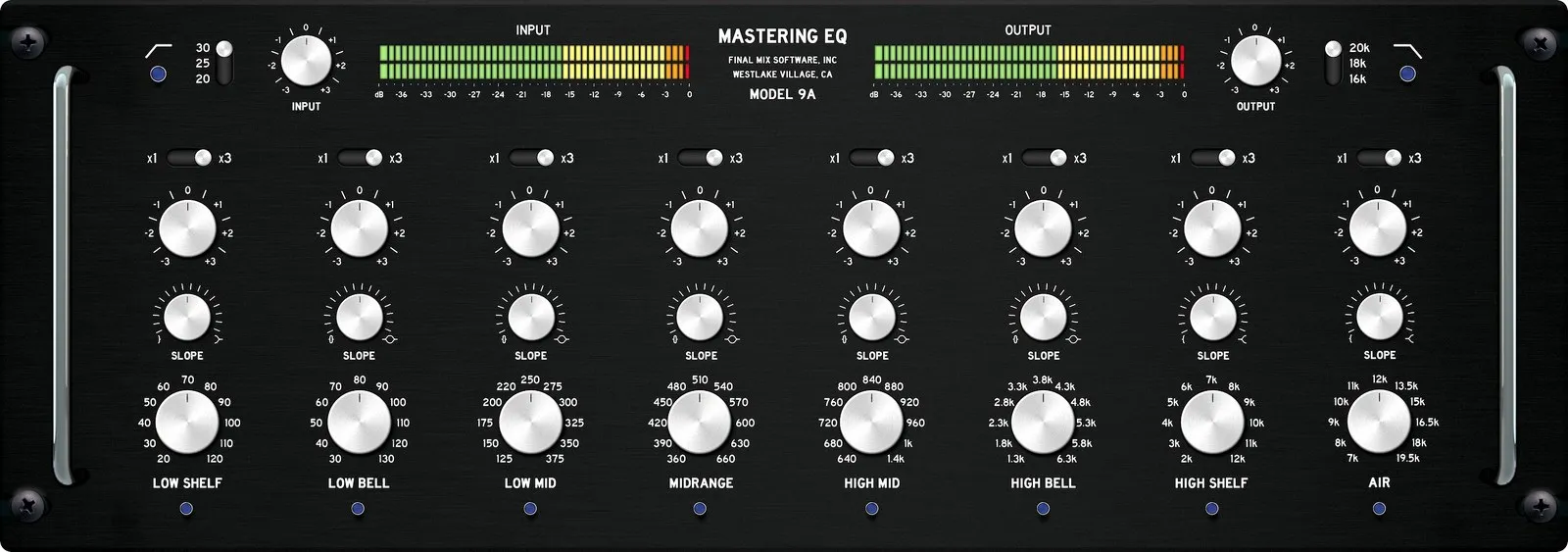Image resolution: width=1568 pixels, height=552 pixels.
Task: Enable the HIGH MID band LED button
Action: [x=871, y=508]
